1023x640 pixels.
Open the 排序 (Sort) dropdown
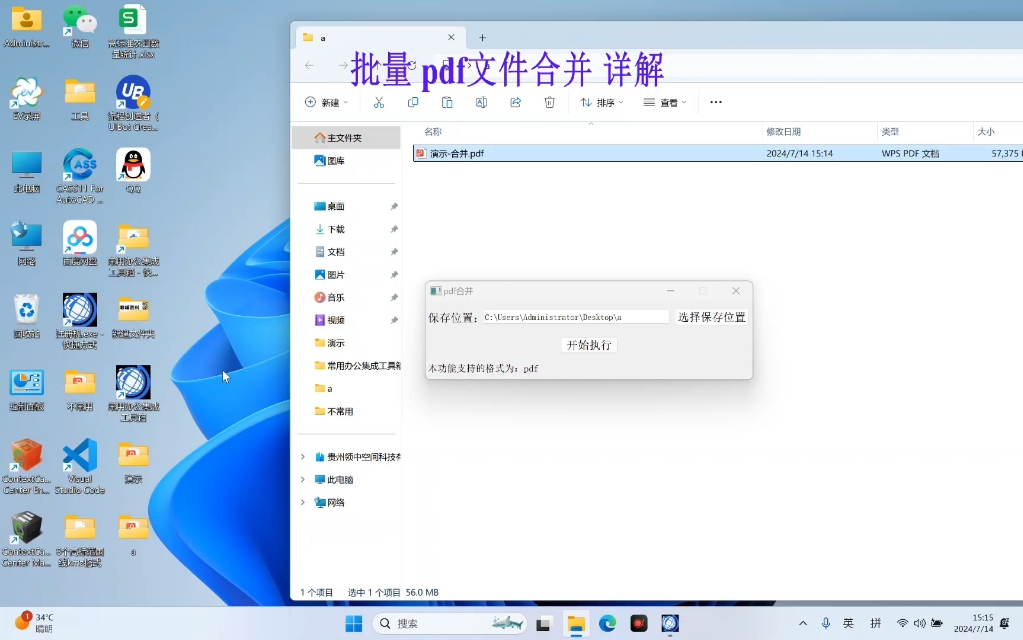point(601,102)
